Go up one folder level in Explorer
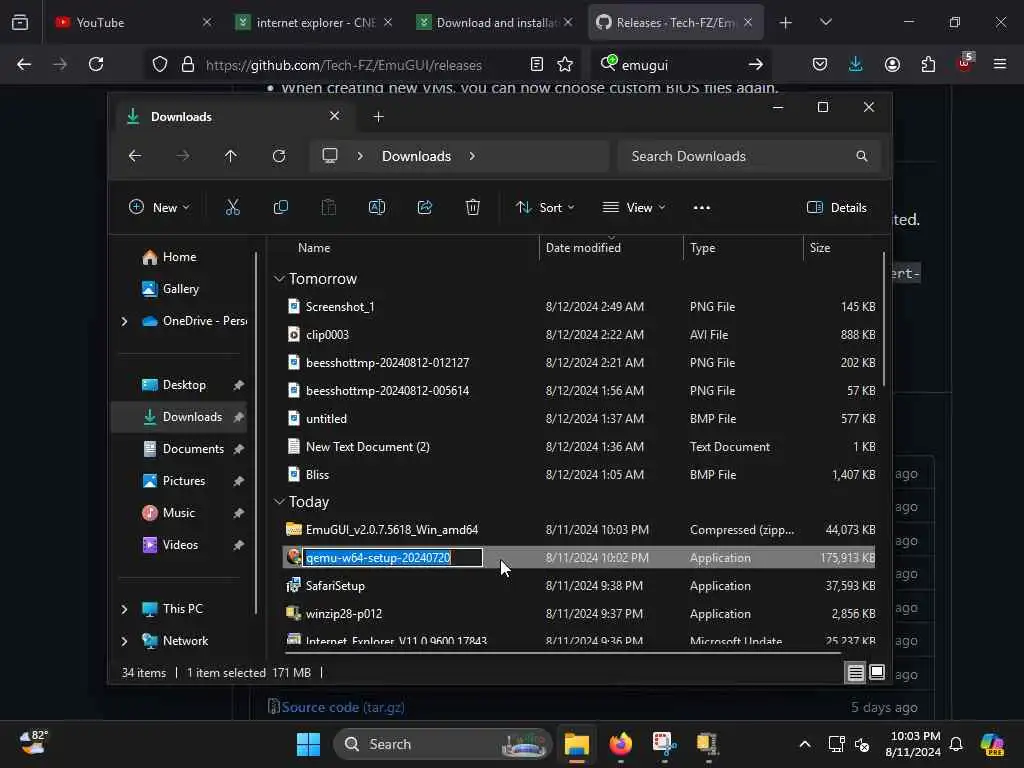This screenshot has height=768, width=1024. [x=231, y=156]
